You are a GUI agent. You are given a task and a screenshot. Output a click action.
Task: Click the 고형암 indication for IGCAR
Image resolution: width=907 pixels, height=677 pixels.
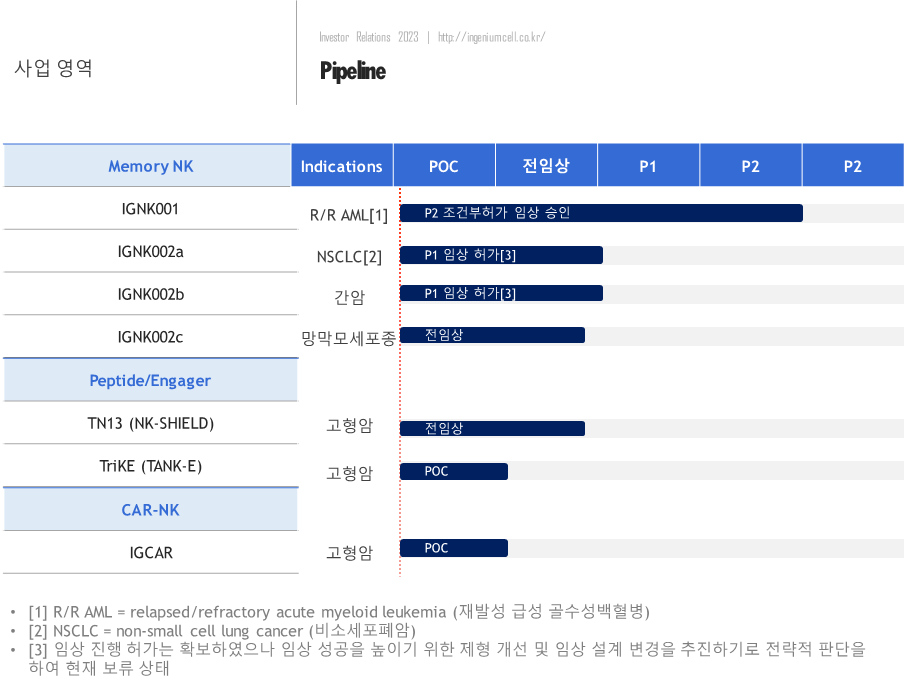[x=349, y=553]
